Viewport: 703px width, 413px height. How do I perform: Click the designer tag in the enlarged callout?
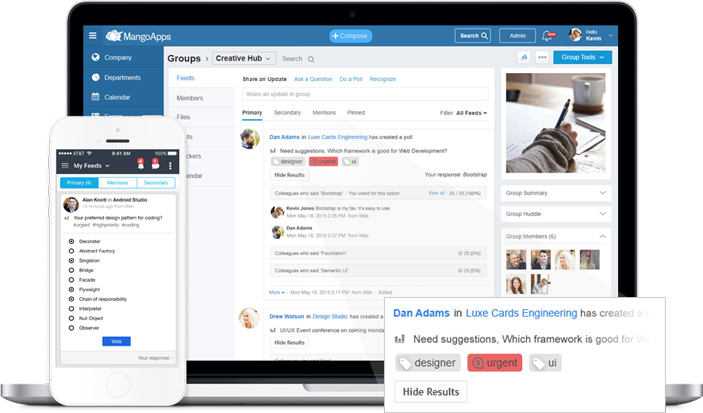[428, 363]
